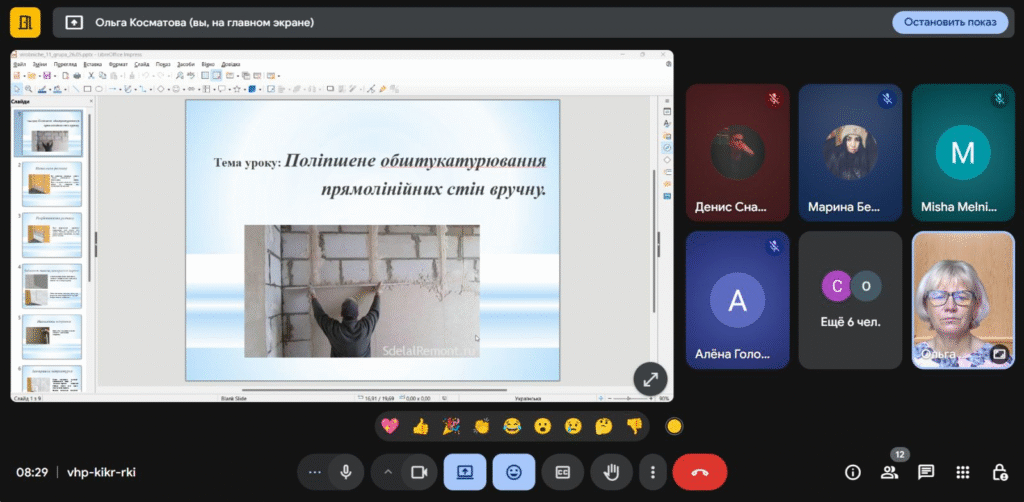Screen dimensions: 1024x502
Task: Show the participants list
Action: point(889,472)
